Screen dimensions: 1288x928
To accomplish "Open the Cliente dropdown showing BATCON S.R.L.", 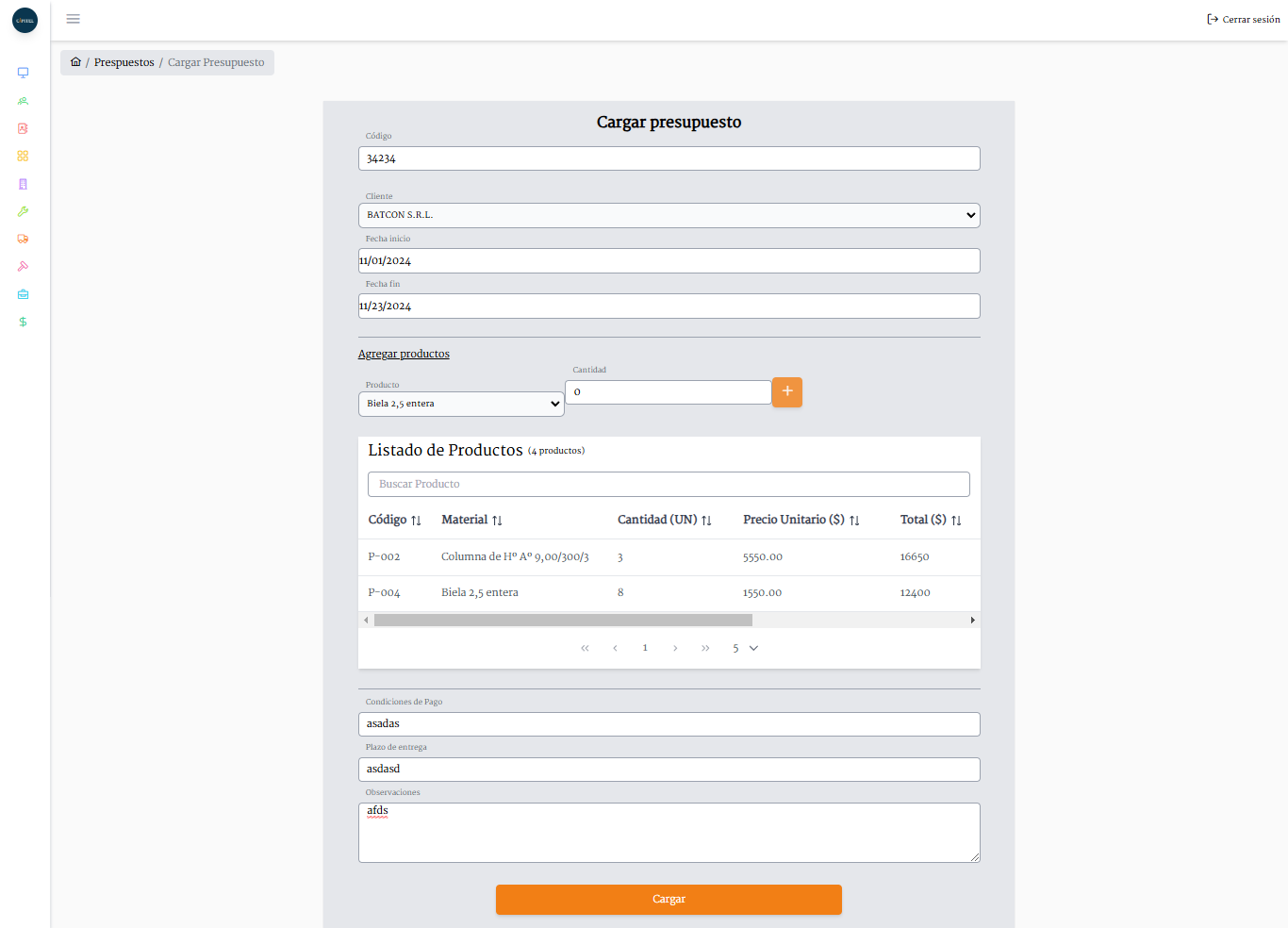I will coord(669,215).
